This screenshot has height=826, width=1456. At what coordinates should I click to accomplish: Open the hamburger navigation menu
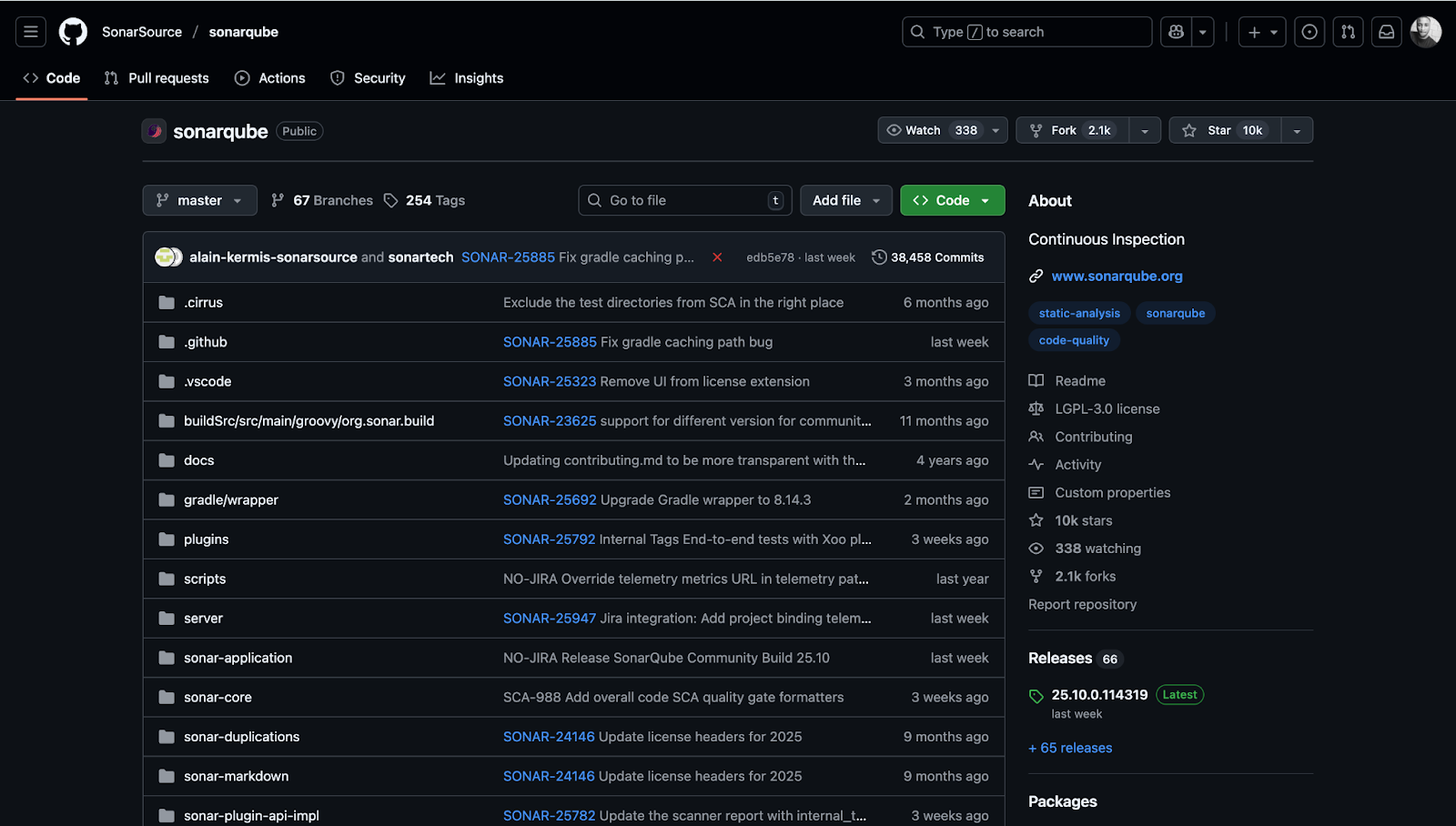pyautogui.click(x=30, y=31)
